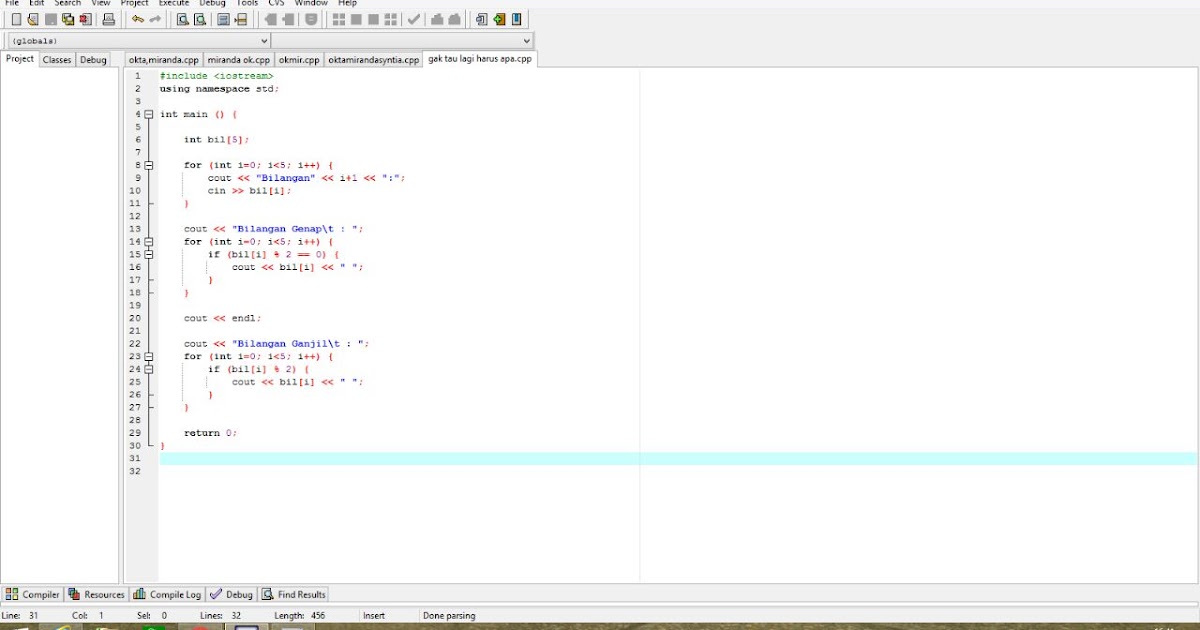Image resolution: width=1200 pixels, height=630 pixels.
Task: Switch to okmir.cpp file tab
Action: 299,60
